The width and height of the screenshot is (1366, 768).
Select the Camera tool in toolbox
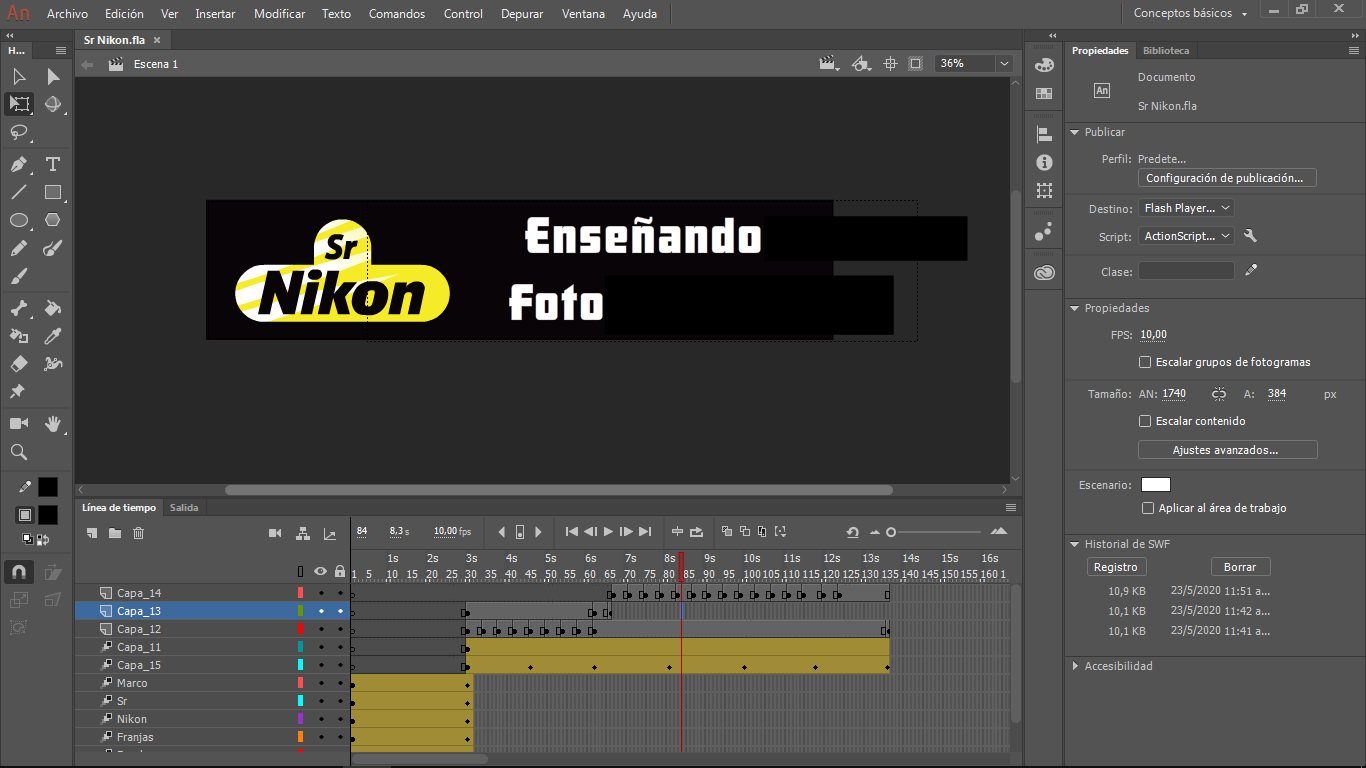coord(18,424)
